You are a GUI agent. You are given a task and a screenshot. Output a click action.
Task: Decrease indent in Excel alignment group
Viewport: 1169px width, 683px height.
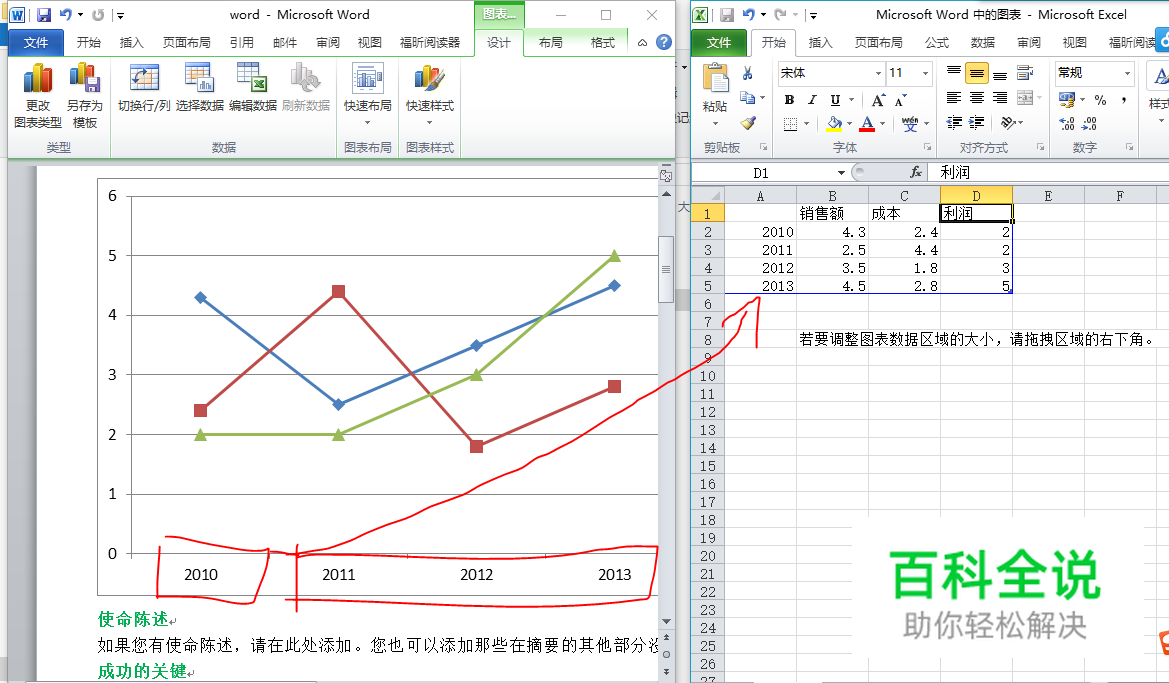point(954,122)
